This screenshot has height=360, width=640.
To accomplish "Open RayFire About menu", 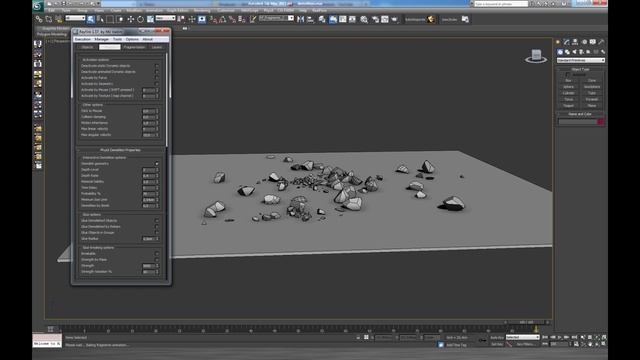I will click(147, 39).
